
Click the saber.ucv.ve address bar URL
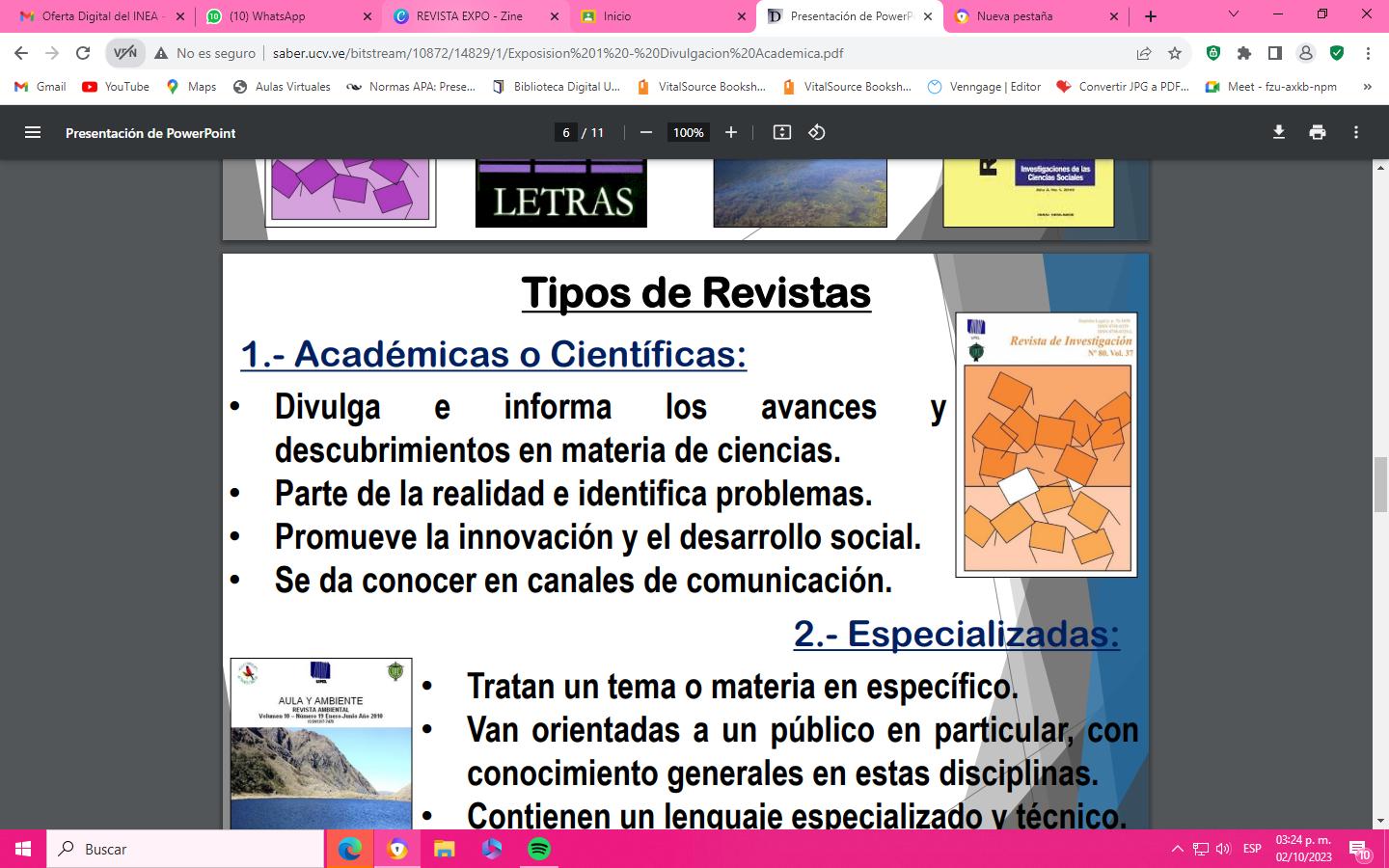(x=558, y=54)
